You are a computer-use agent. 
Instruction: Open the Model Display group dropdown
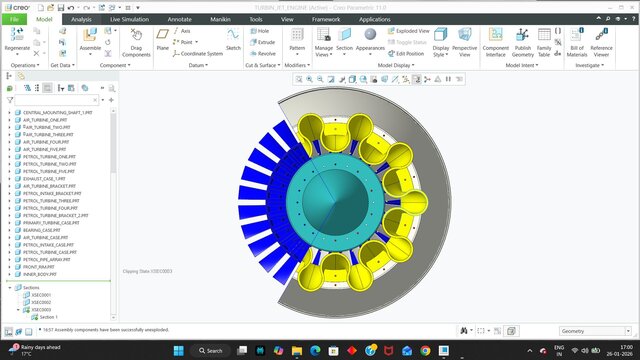coord(396,65)
